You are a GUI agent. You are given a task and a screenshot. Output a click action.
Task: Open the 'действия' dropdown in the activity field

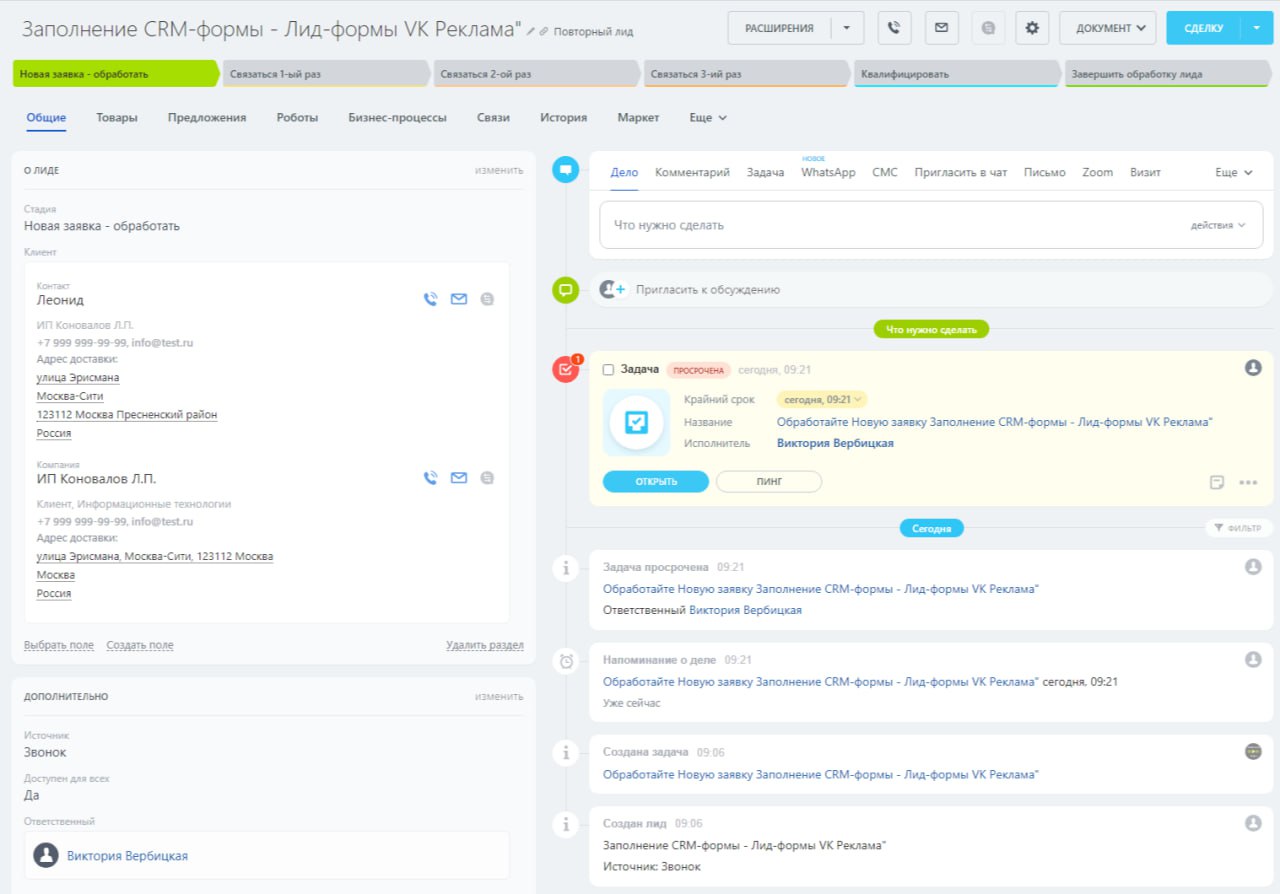pyautogui.click(x=1217, y=226)
